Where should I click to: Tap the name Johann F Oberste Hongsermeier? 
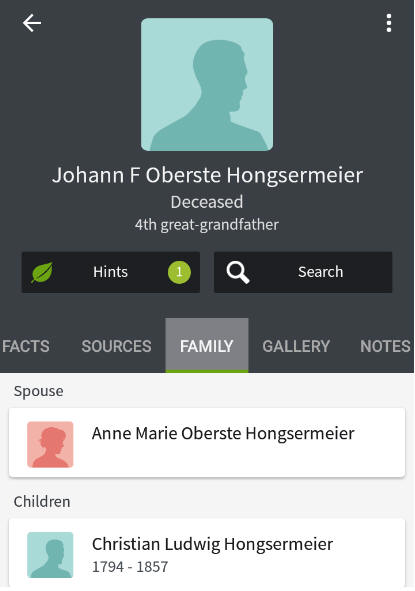207,175
